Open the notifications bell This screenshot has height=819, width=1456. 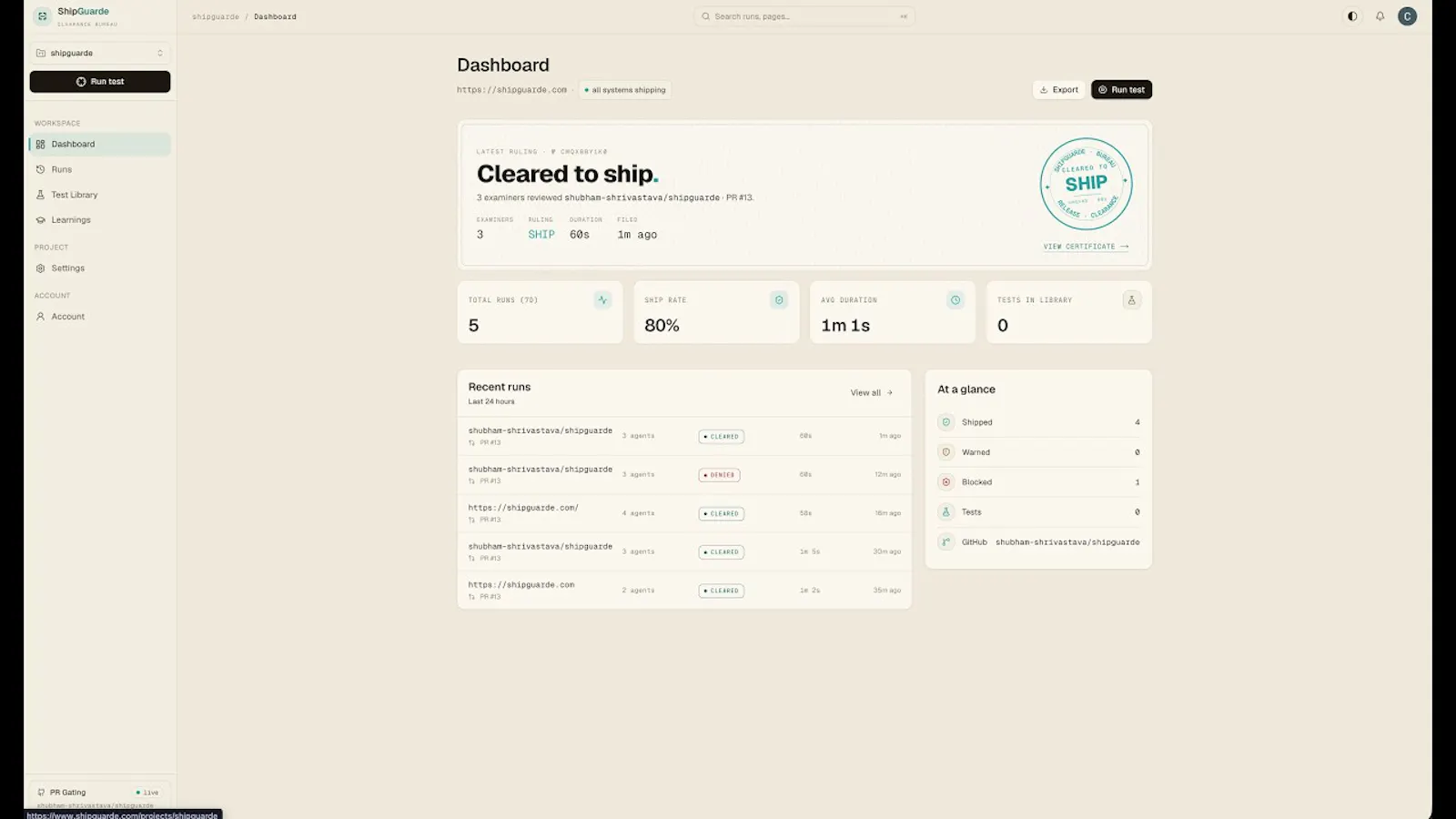[1380, 16]
